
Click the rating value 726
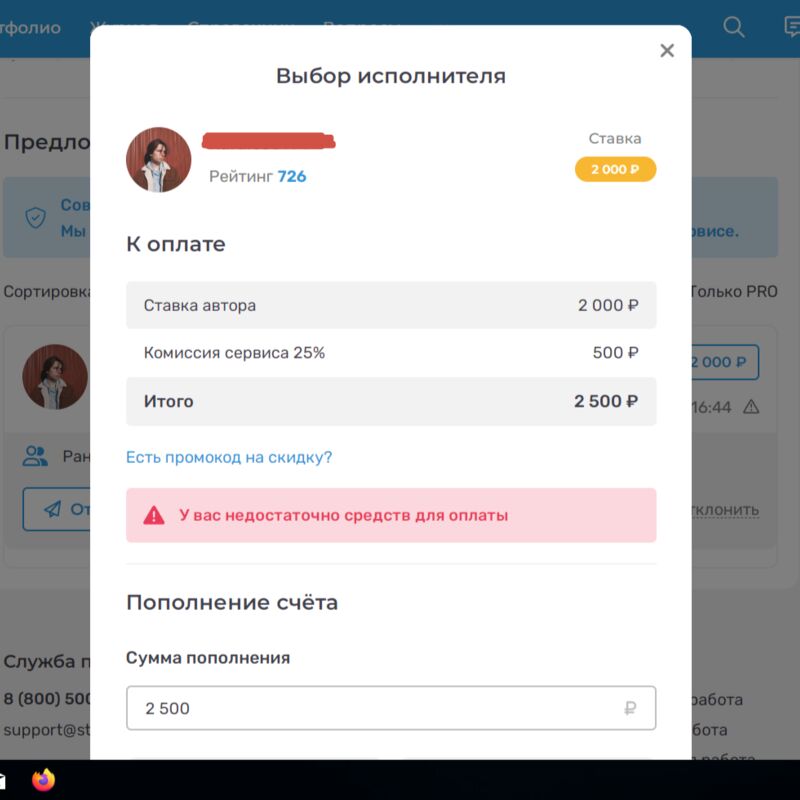coord(292,177)
